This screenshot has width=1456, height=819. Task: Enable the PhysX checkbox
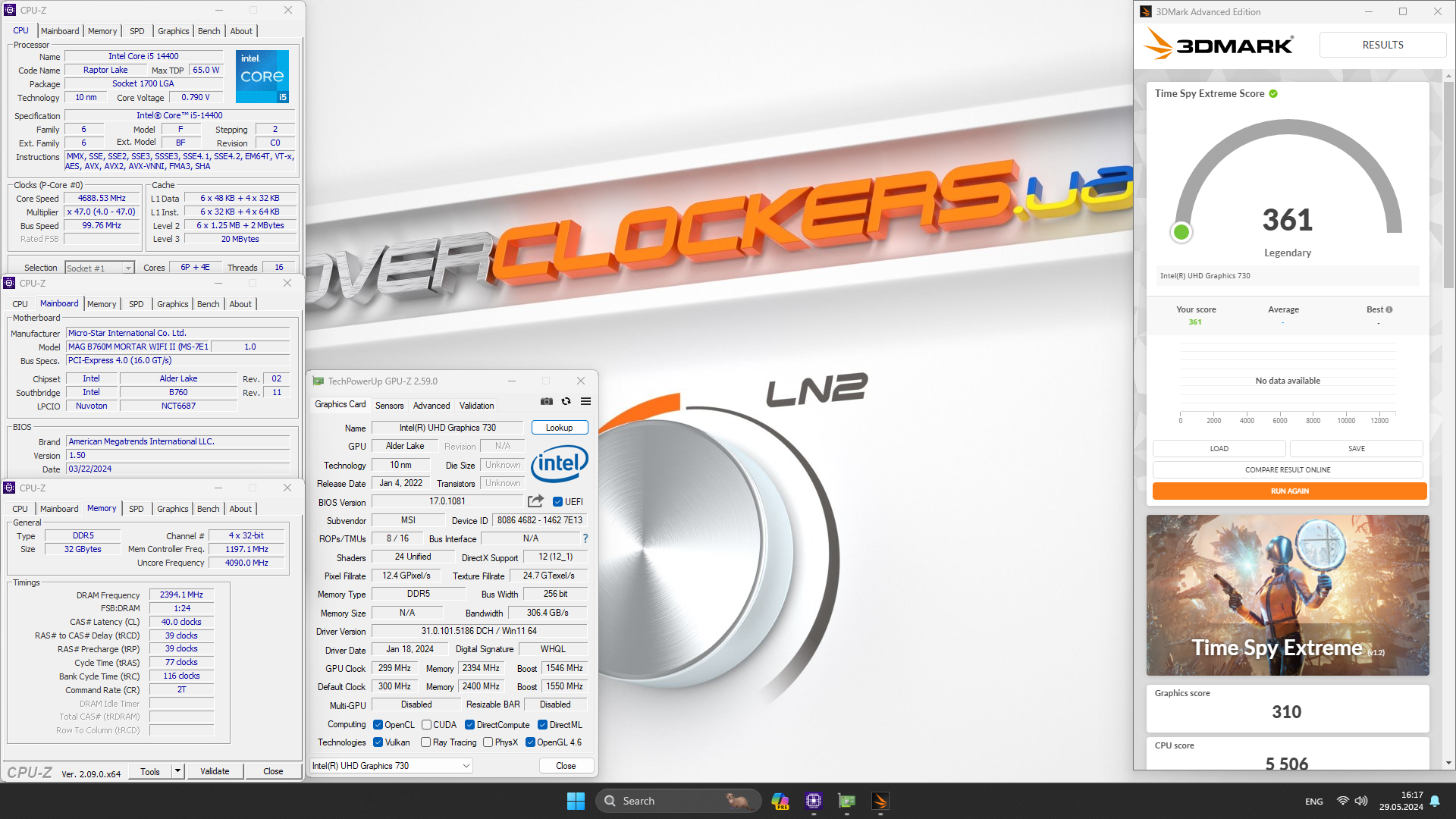[488, 742]
